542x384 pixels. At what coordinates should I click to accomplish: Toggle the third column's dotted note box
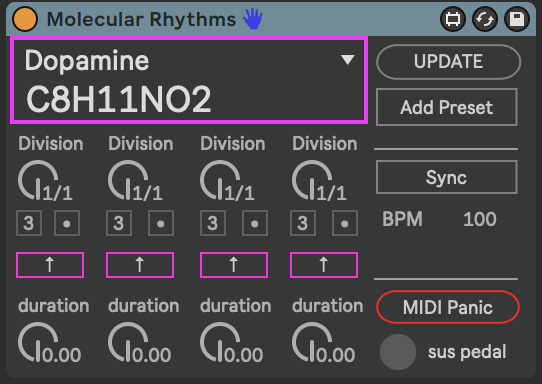point(255,223)
